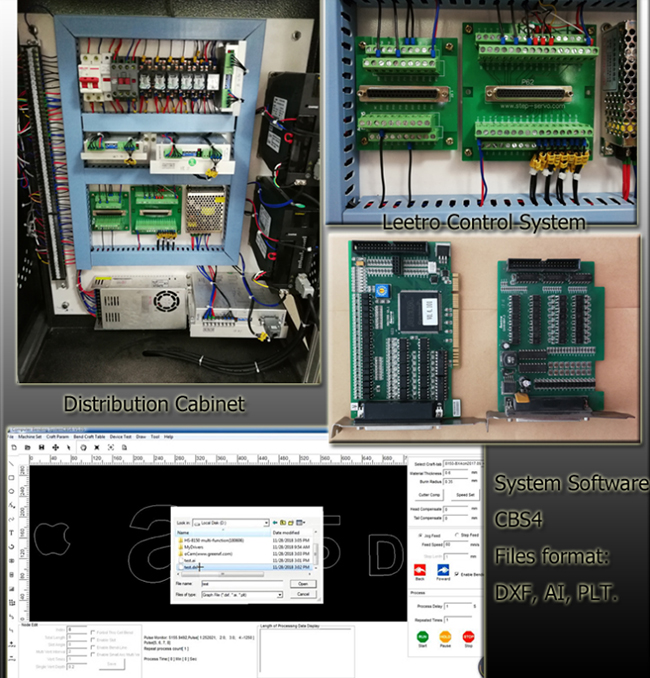Hit the red STOP icon

coord(469,636)
